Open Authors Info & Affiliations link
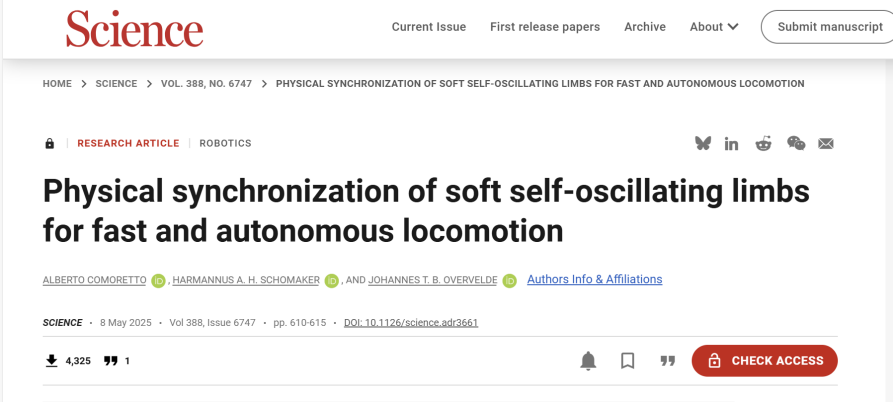Viewport: 893px width, 402px height. [595, 279]
